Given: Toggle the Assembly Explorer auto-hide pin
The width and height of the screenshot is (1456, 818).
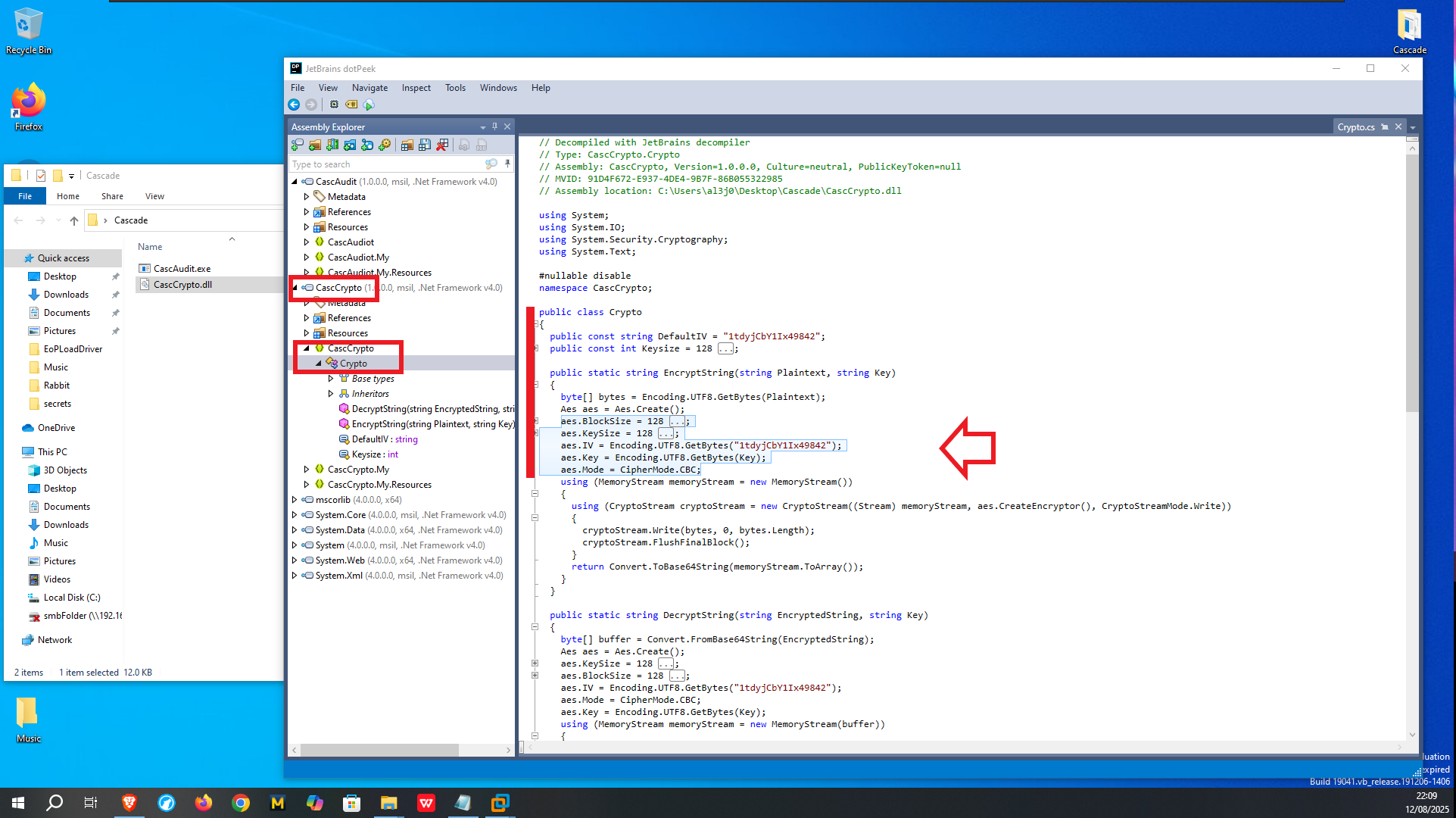Looking at the screenshot, I should (495, 126).
